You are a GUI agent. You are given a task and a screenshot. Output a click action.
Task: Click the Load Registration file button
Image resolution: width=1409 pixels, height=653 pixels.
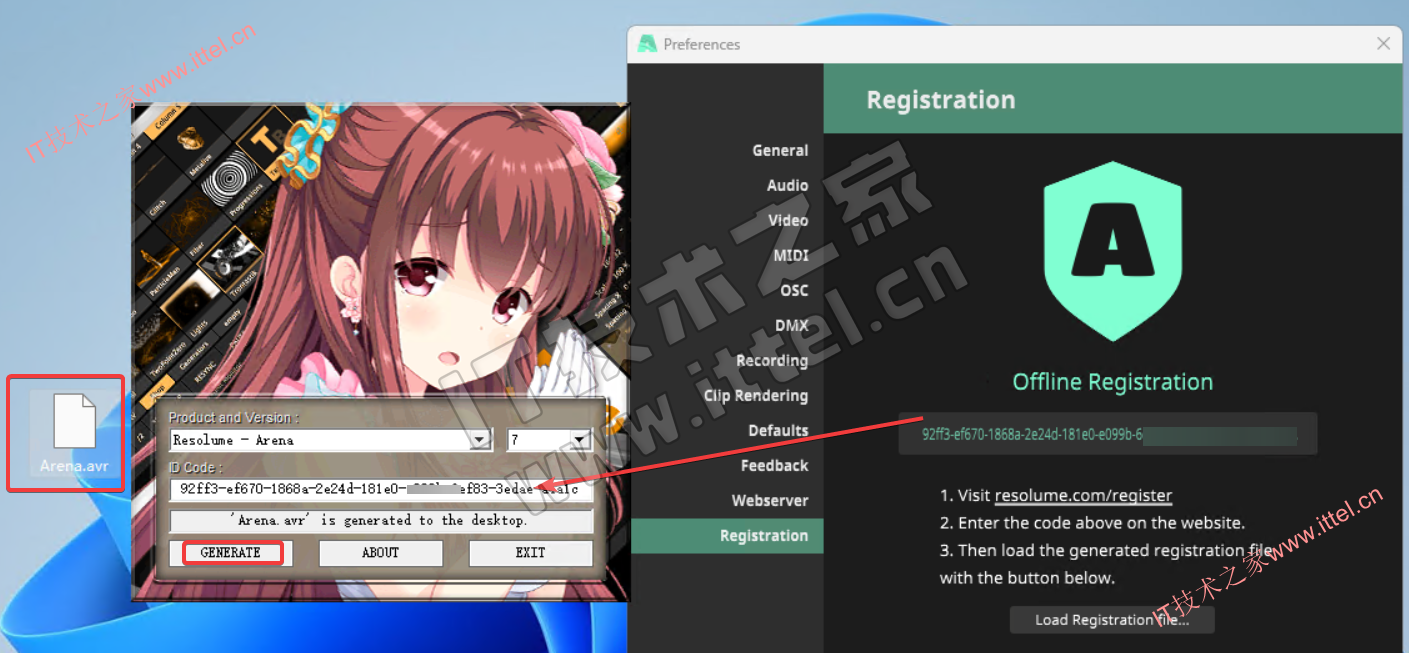tap(1111, 620)
